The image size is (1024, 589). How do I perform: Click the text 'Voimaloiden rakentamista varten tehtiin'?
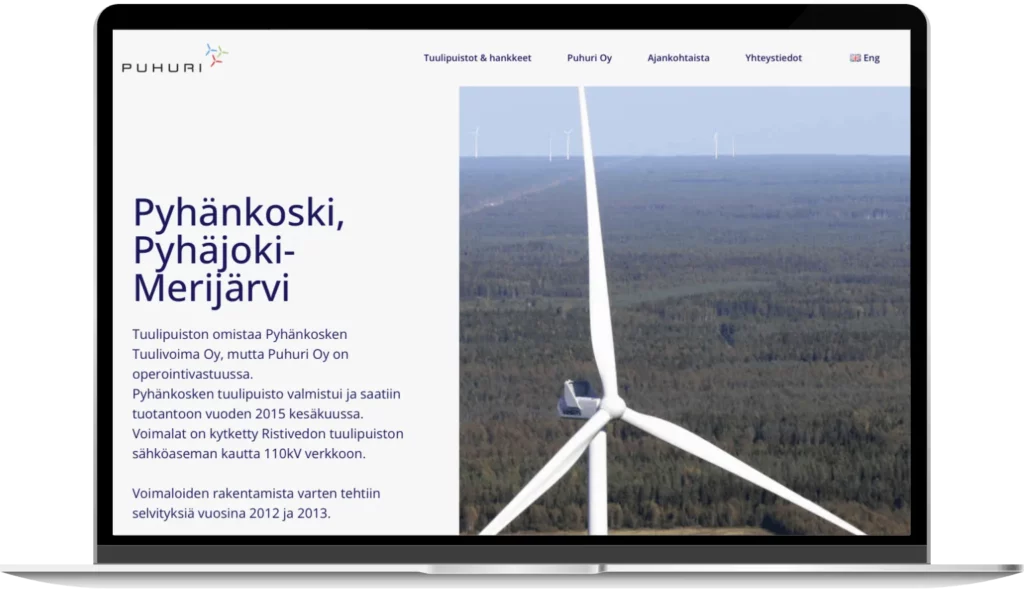tap(256, 493)
